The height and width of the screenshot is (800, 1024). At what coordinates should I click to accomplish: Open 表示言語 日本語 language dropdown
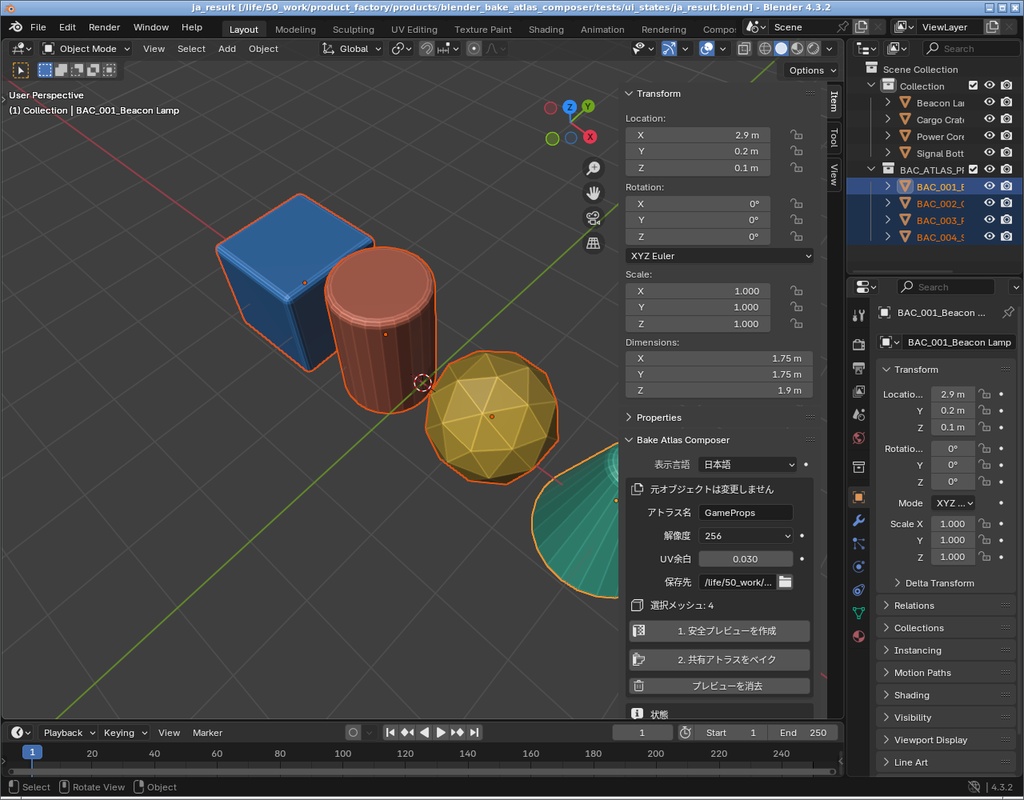(748, 464)
